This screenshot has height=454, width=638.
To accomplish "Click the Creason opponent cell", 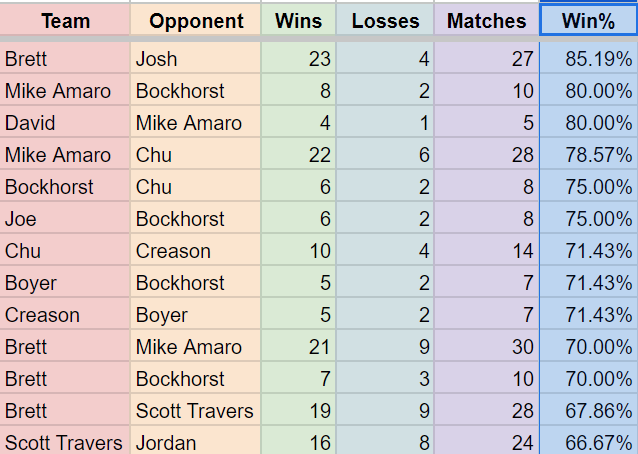I will (x=196, y=251).
